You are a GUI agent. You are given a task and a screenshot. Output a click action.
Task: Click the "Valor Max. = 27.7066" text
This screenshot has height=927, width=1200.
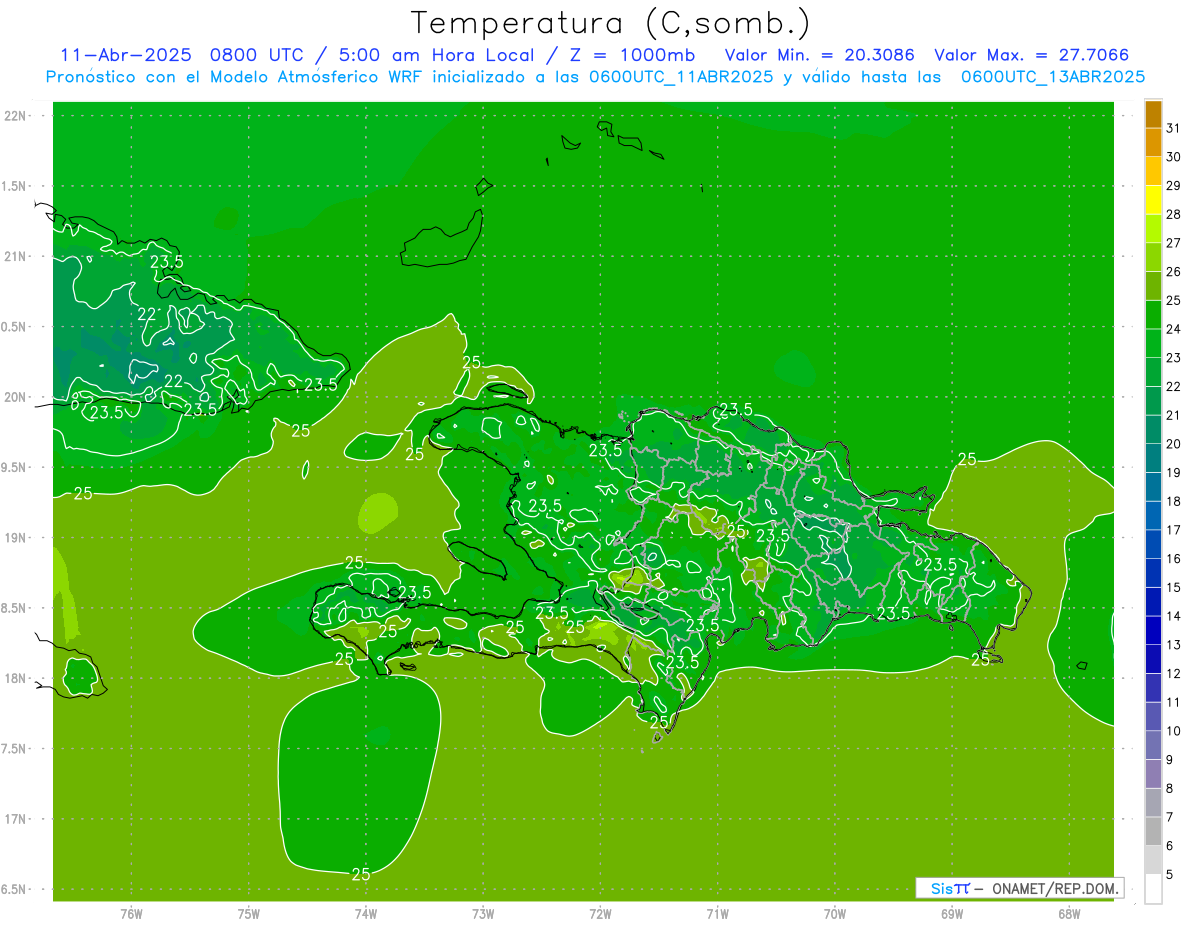coord(1032,55)
